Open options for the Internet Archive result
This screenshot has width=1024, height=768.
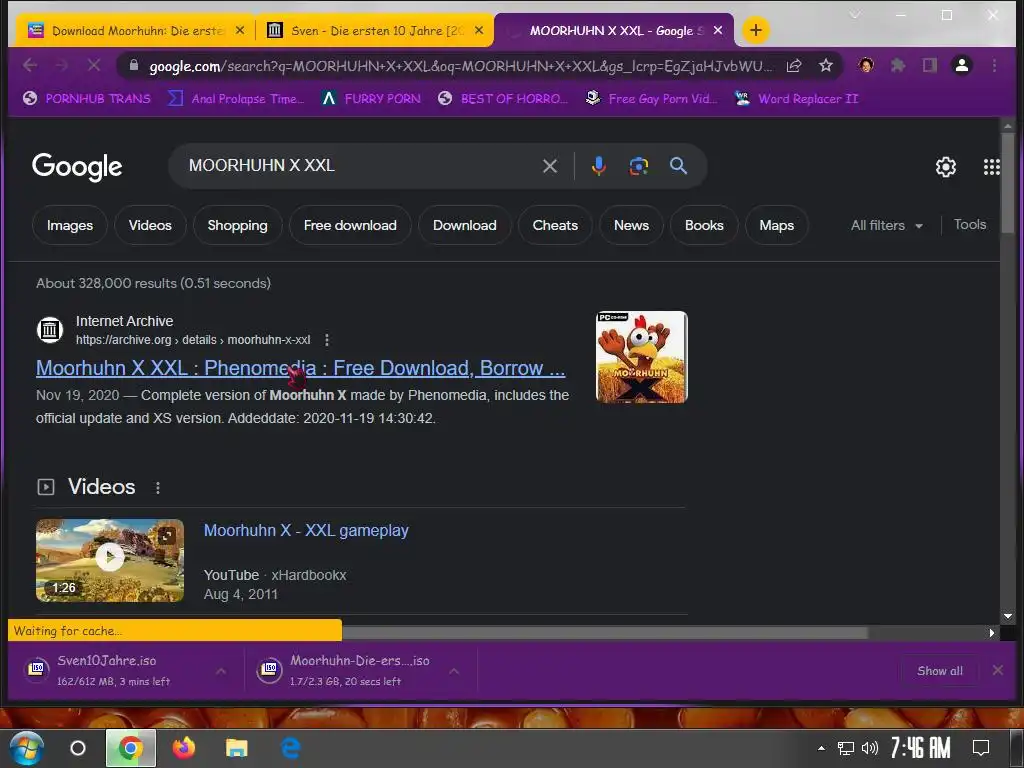point(327,340)
